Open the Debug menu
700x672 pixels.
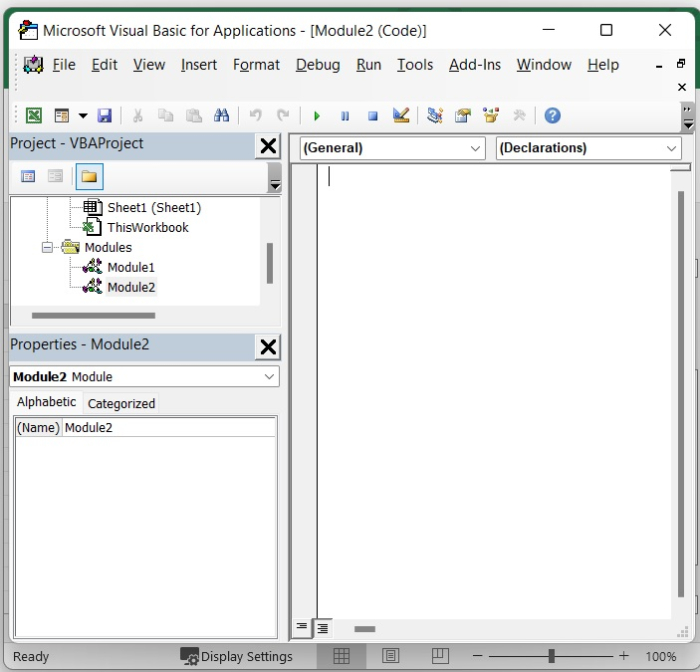click(318, 65)
